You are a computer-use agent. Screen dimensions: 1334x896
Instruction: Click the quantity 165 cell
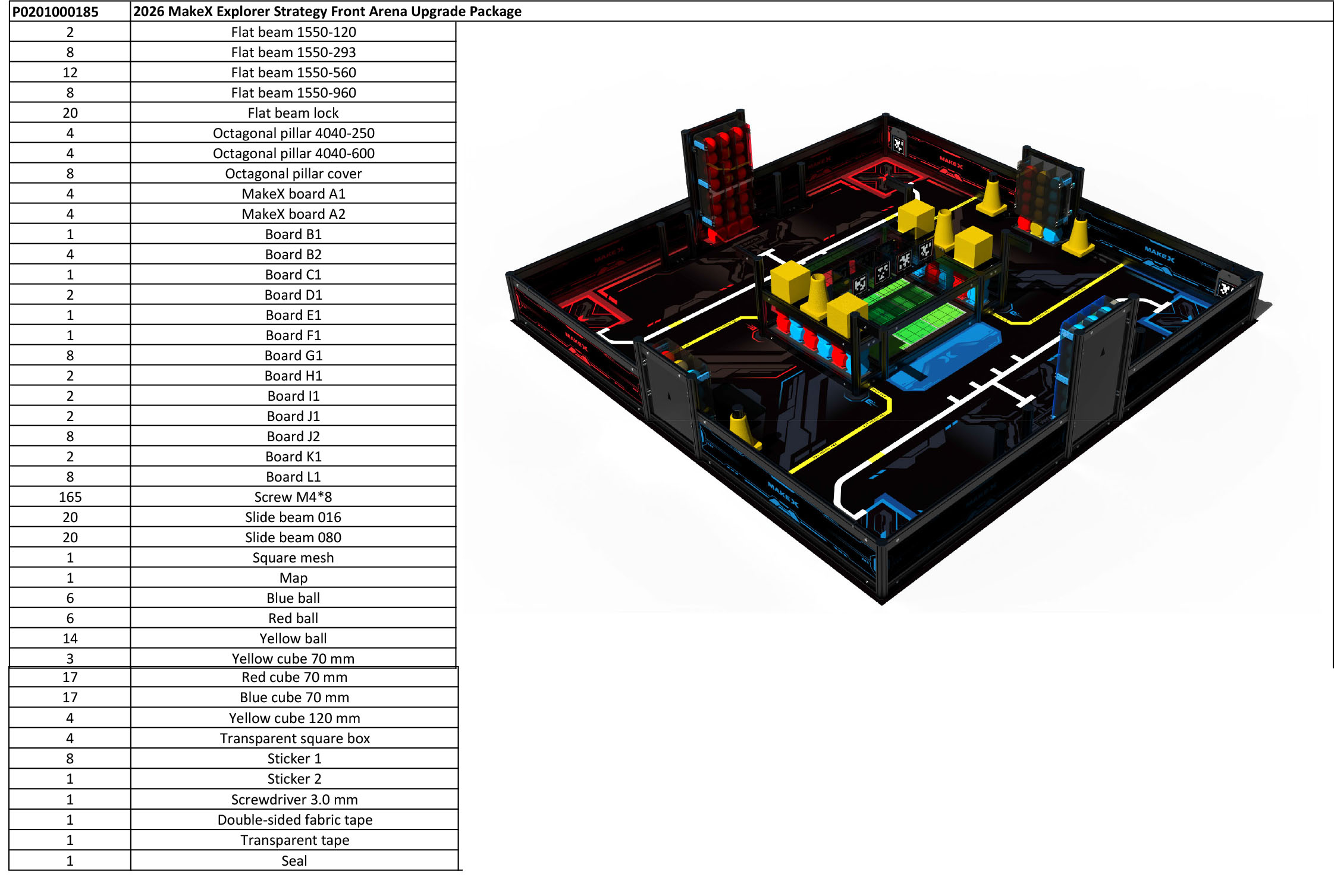tap(70, 497)
